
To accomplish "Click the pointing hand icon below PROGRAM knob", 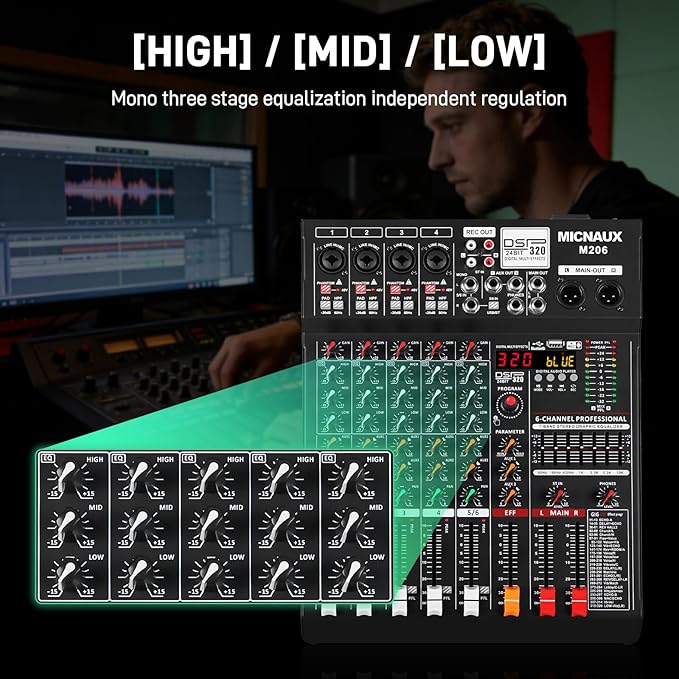I will [497, 420].
